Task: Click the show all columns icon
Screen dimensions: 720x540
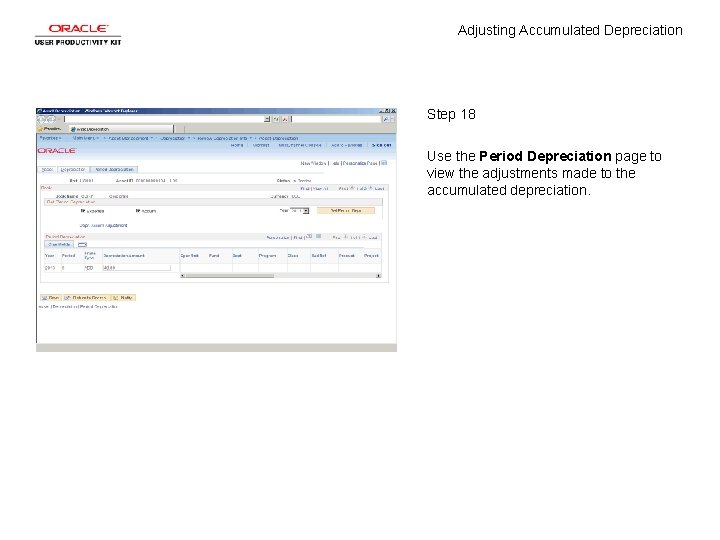Action: pyautogui.click(x=82, y=244)
